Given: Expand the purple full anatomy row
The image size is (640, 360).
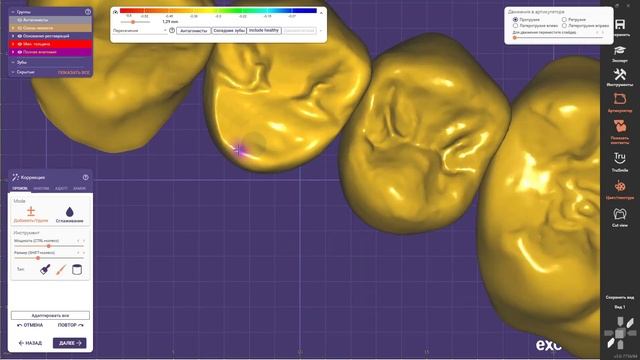Looking at the screenshot, I should point(13,52).
